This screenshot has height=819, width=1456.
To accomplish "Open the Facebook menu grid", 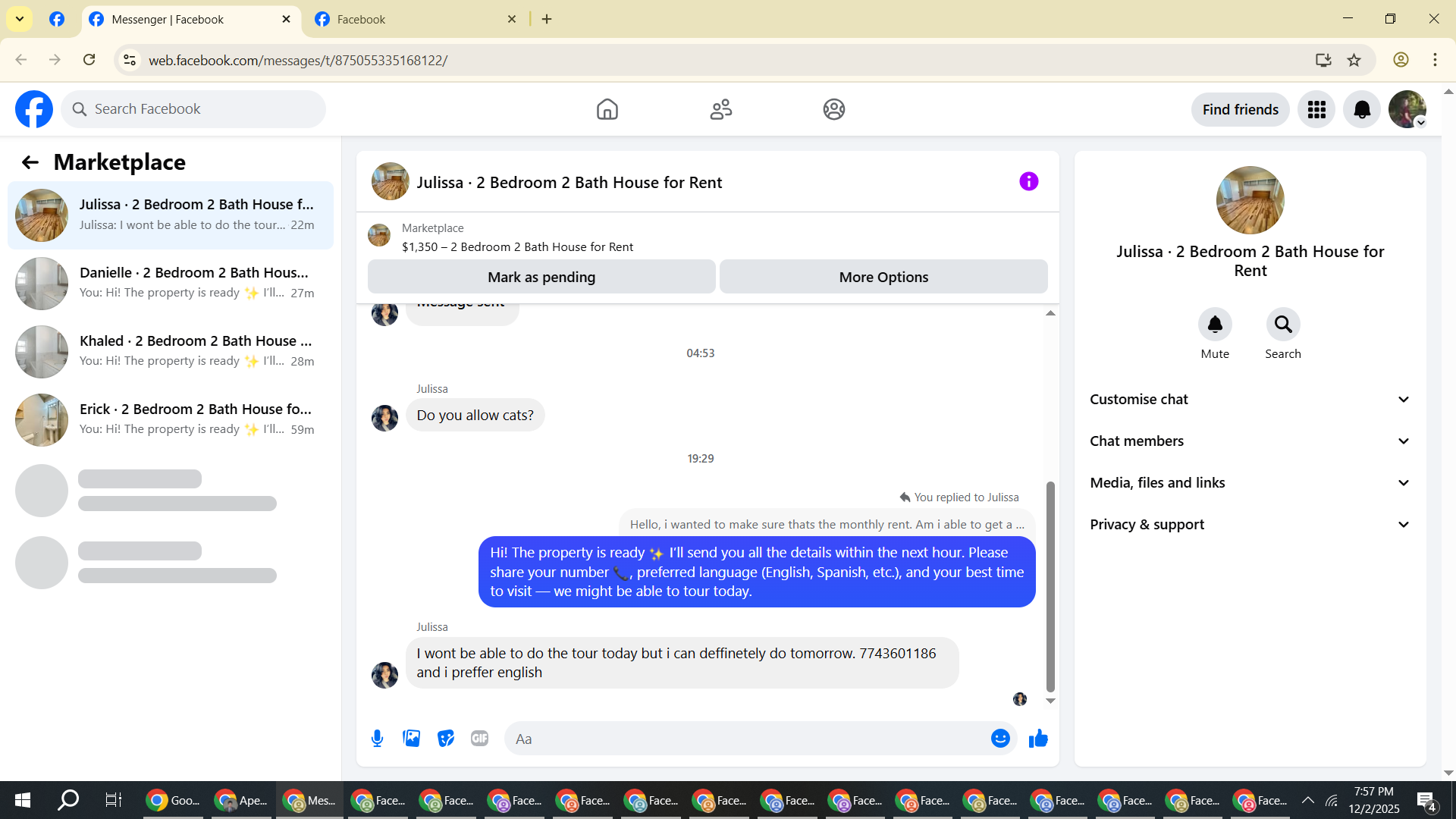I will [x=1316, y=110].
